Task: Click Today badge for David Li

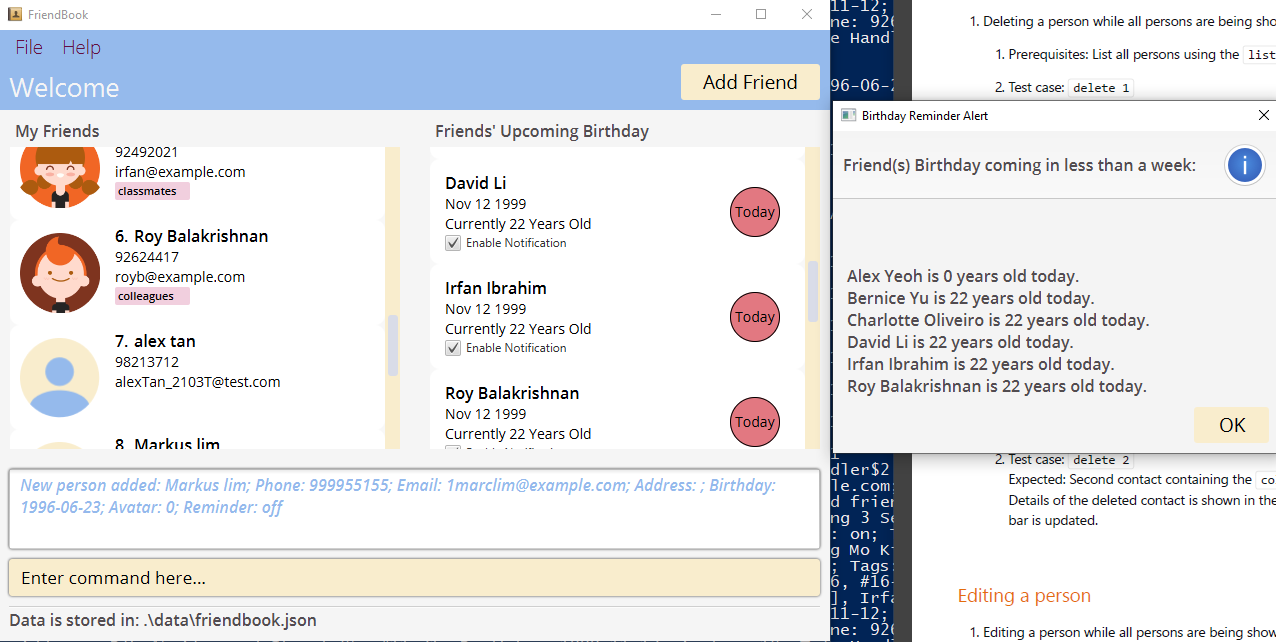Action: click(755, 212)
